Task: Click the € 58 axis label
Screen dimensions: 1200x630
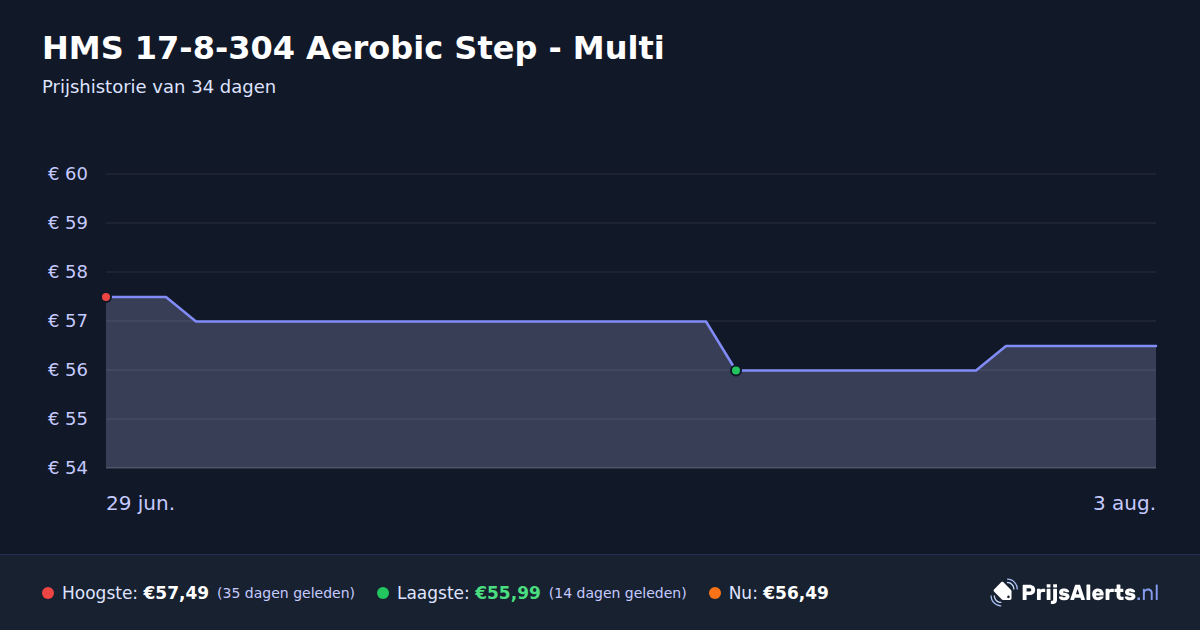Action: [x=68, y=272]
